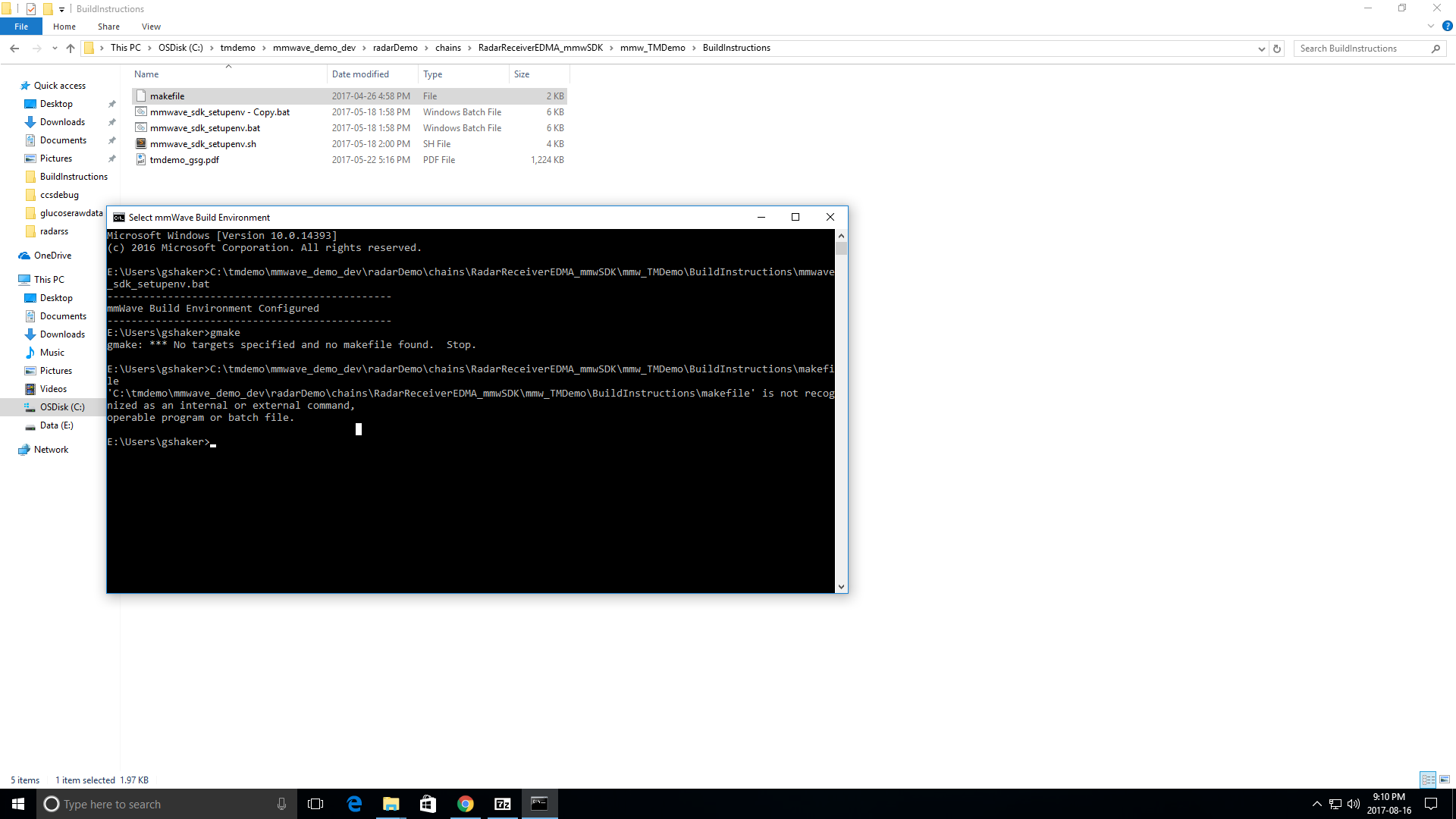
Task: Expand the ribbon with the chevron
Action: click(1431, 26)
